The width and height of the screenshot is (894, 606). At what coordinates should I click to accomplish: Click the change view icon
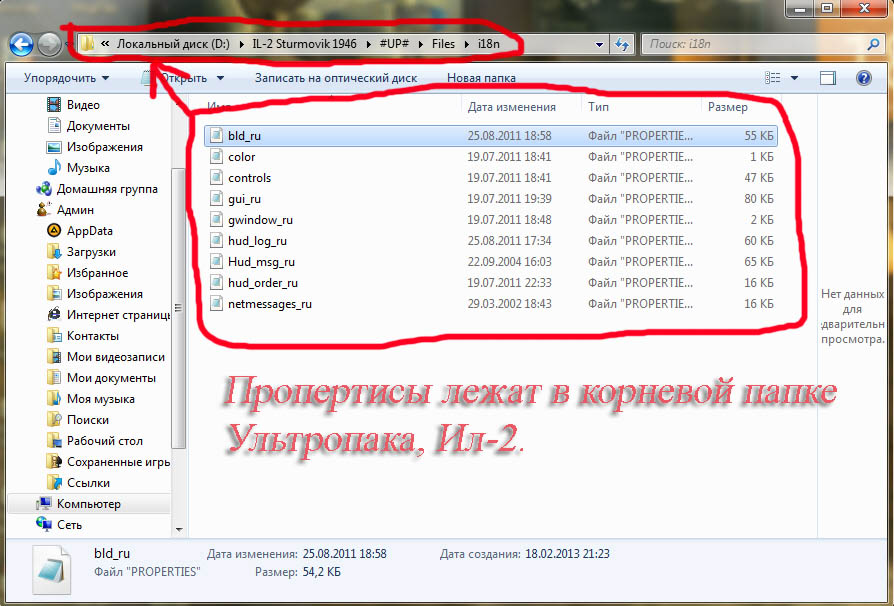pyautogui.click(x=773, y=78)
